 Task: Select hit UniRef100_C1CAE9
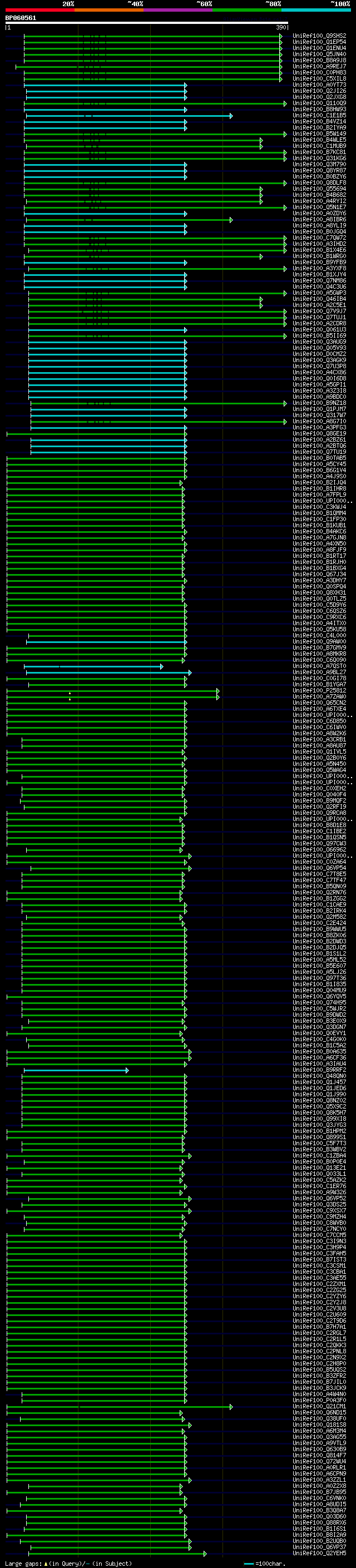(319, 904)
